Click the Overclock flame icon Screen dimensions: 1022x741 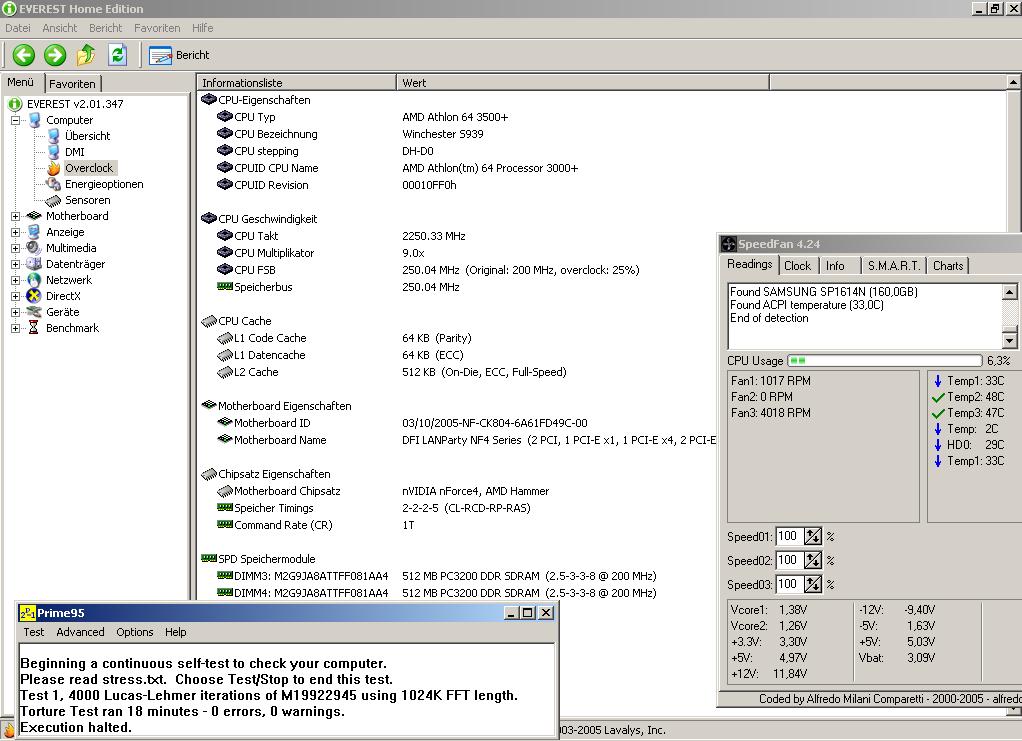(53, 168)
